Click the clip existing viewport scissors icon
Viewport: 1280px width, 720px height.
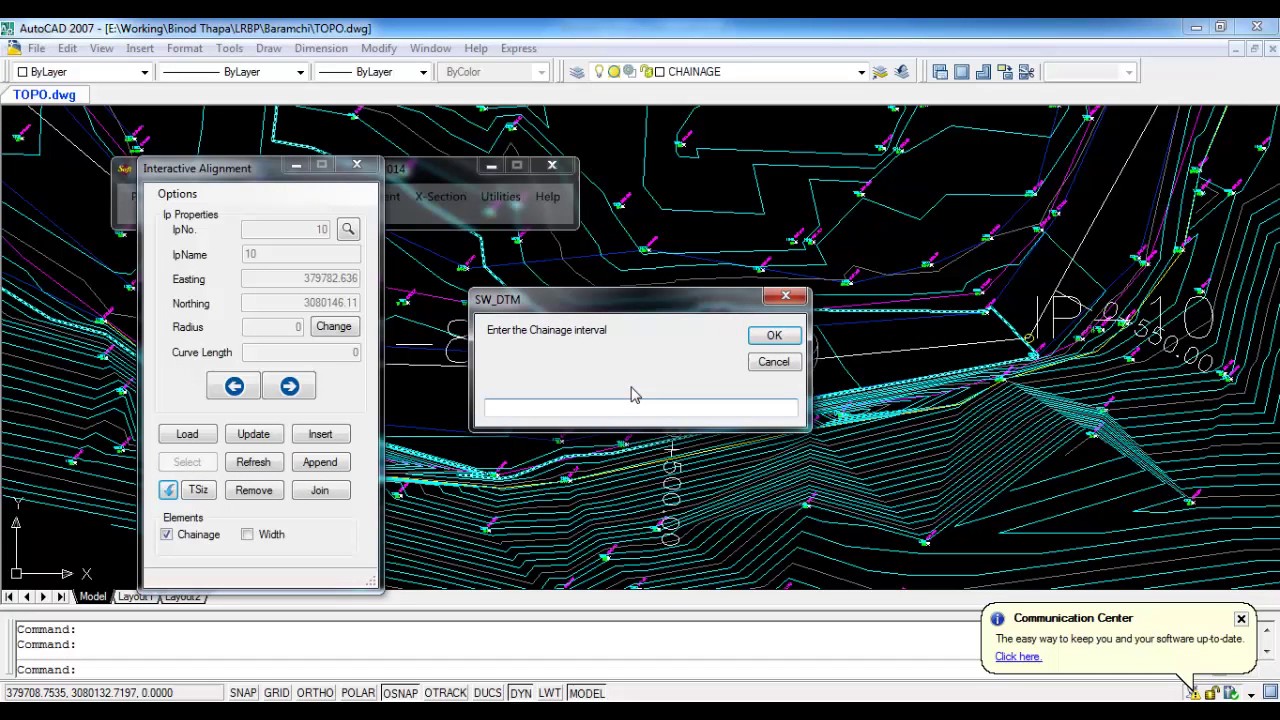click(1026, 72)
